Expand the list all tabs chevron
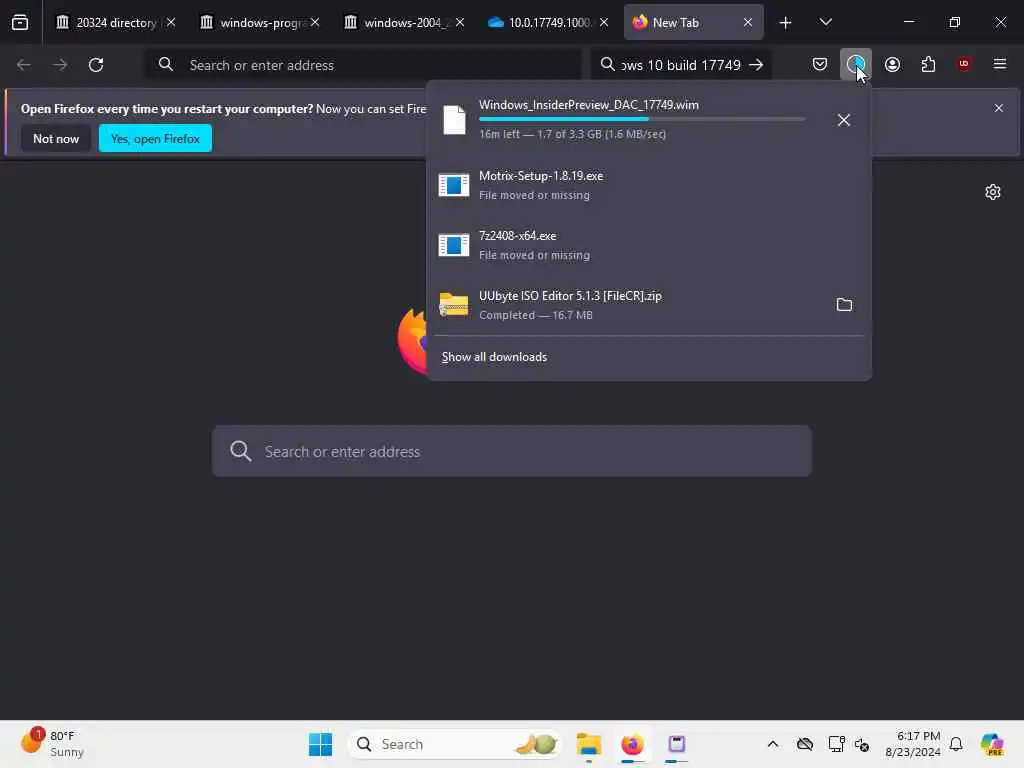 [825, 22]
